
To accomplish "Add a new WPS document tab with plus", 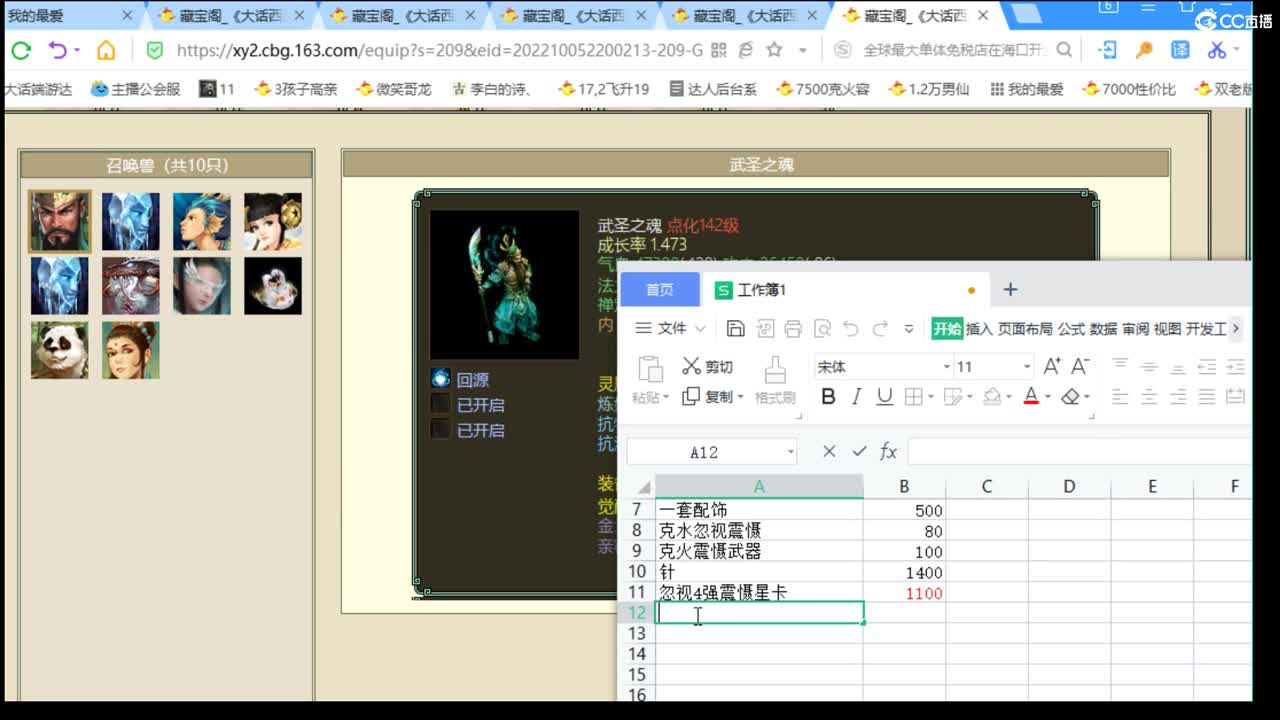I will click(x=1010, y=289).
